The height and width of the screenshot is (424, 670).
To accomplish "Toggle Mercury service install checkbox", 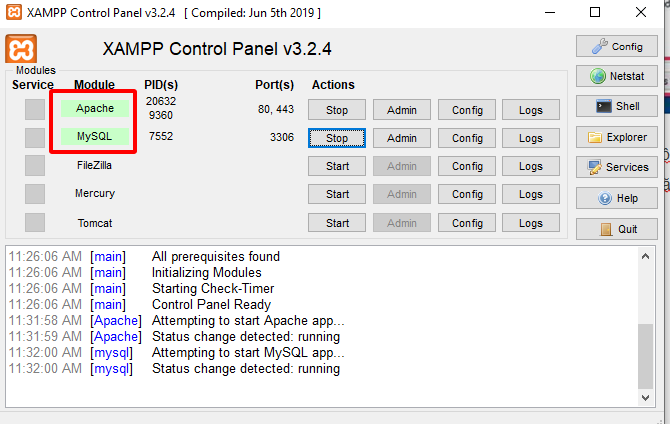I will 35,194.
